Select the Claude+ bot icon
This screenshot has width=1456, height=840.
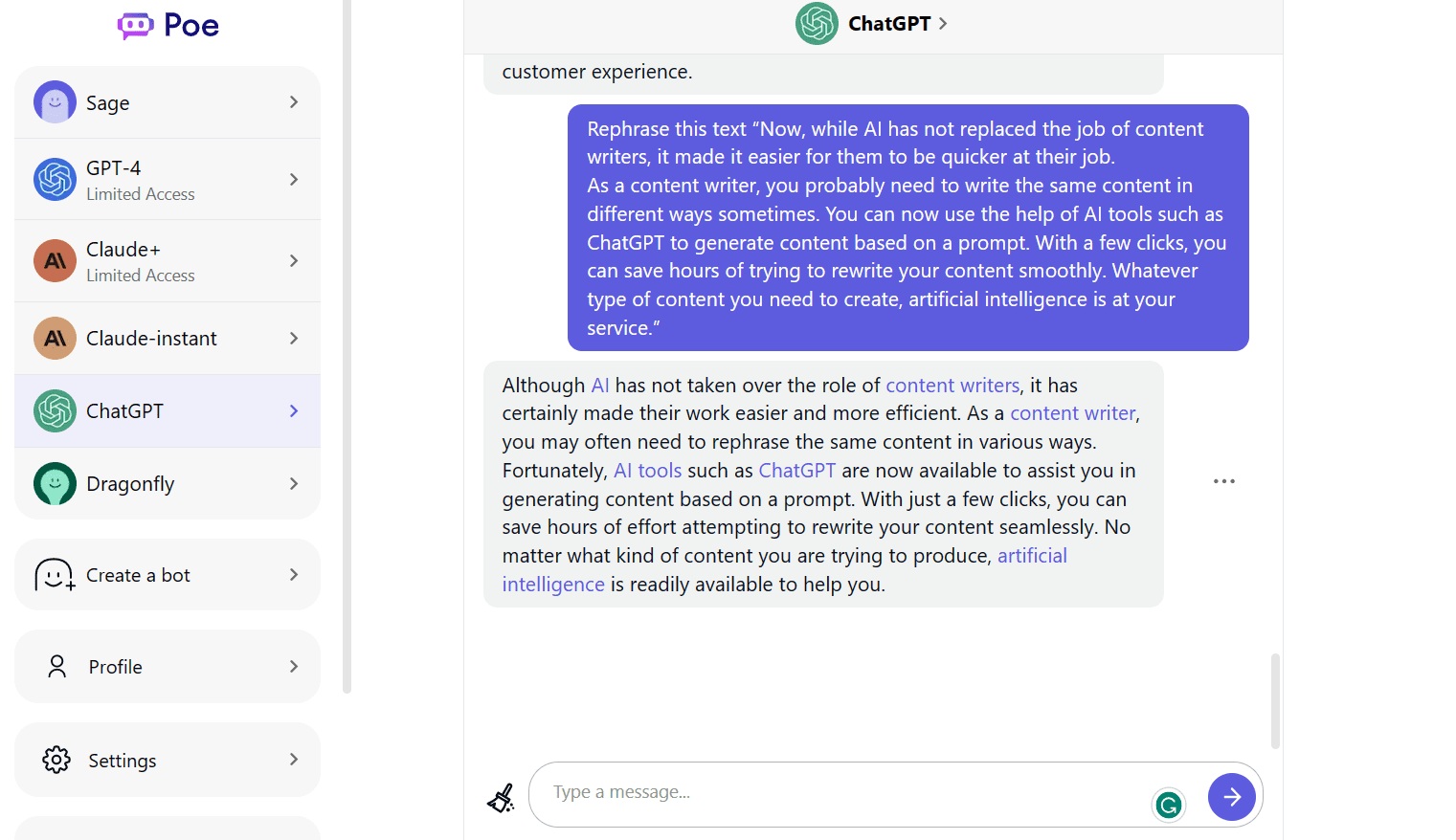[55, 260]
